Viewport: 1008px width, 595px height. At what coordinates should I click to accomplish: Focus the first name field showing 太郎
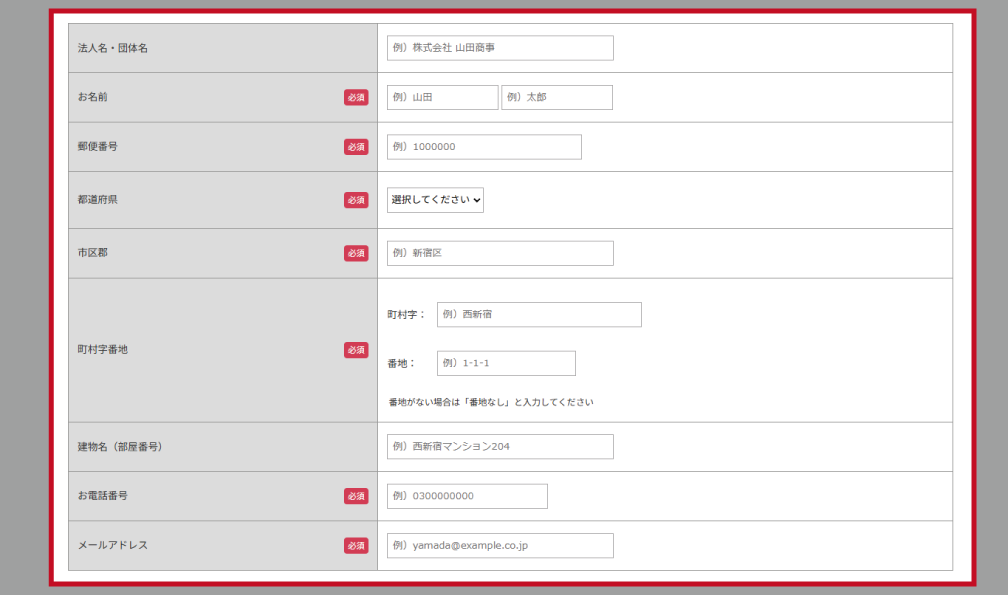(x=556, y=97)
